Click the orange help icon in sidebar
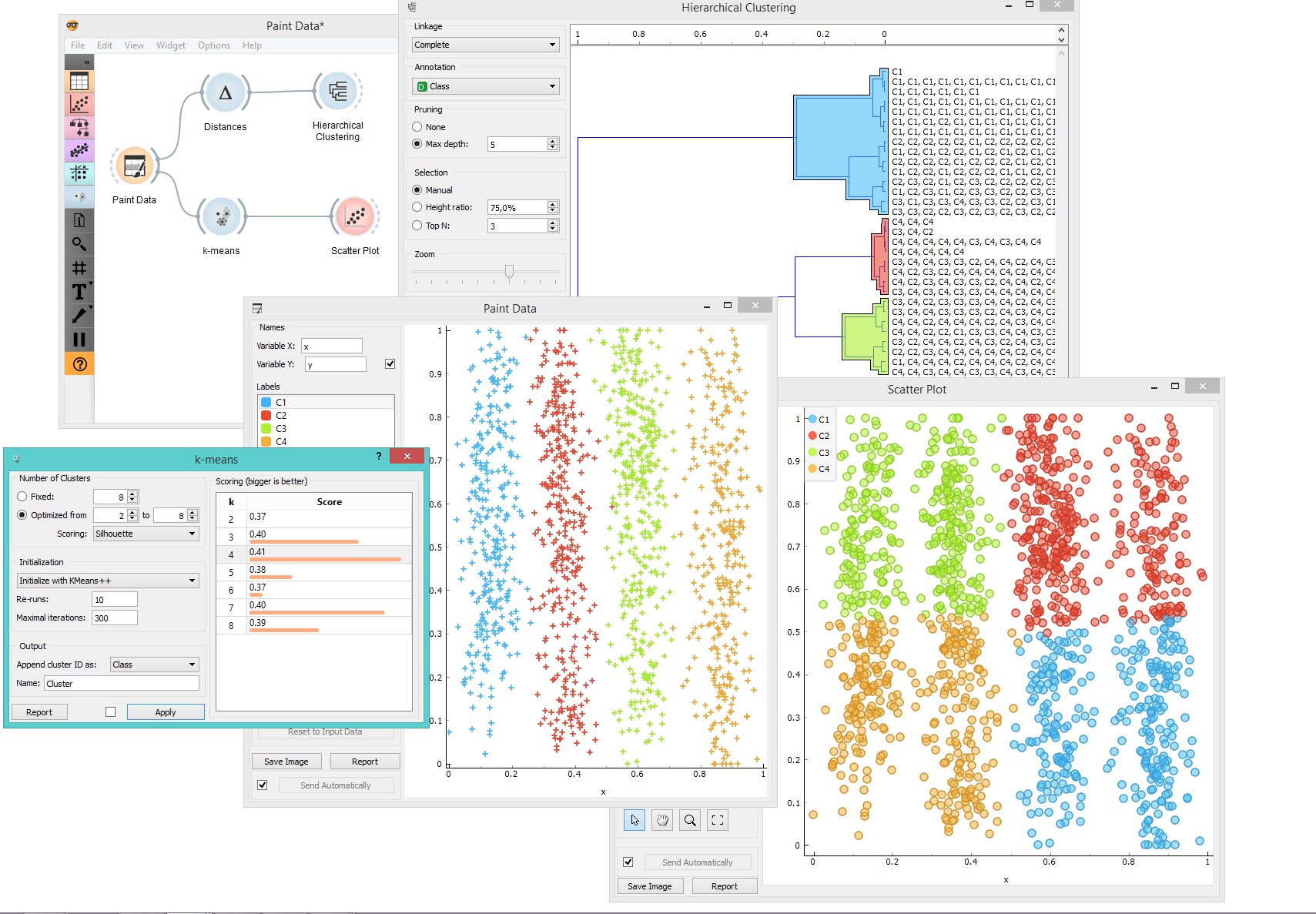Image resolution: width=1316 pixels, height=914 pixels. [x=79, y=364]
